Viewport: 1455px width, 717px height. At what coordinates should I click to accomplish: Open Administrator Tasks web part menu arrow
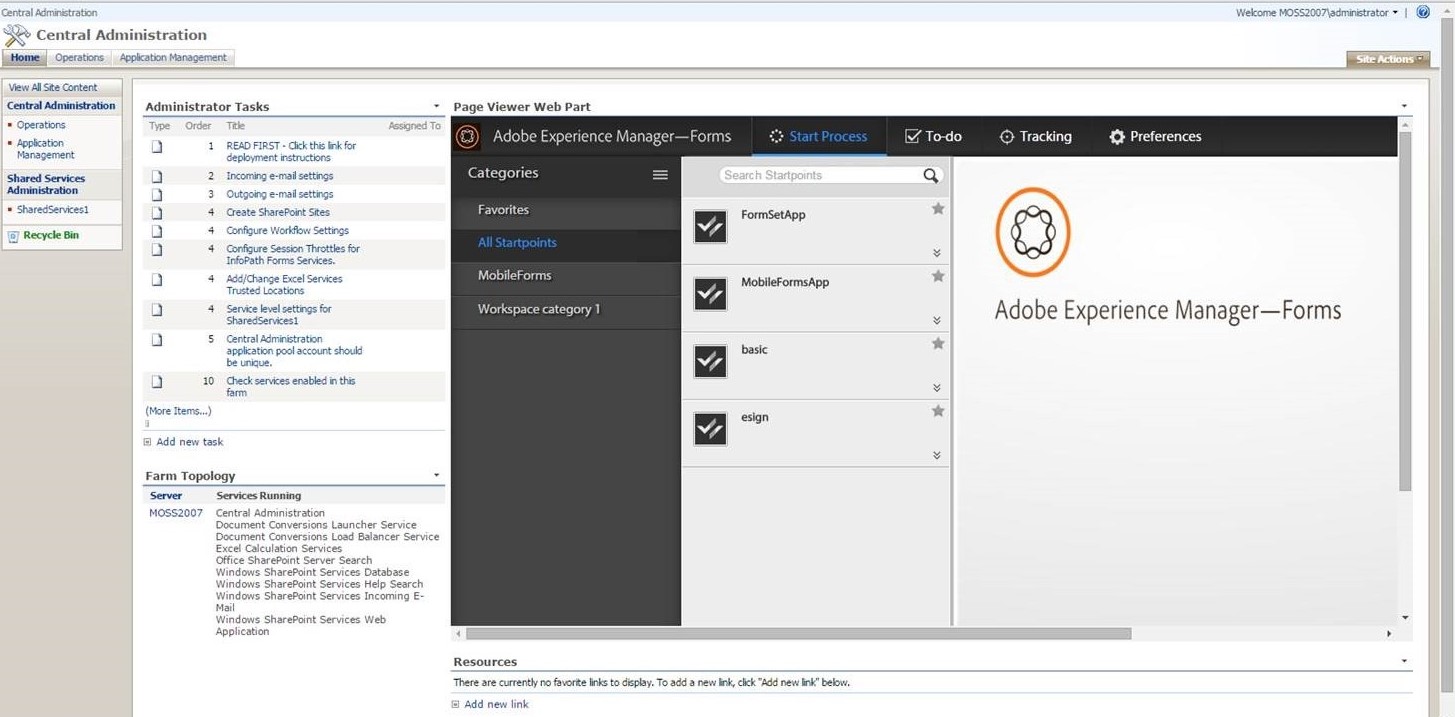[436, 106]
